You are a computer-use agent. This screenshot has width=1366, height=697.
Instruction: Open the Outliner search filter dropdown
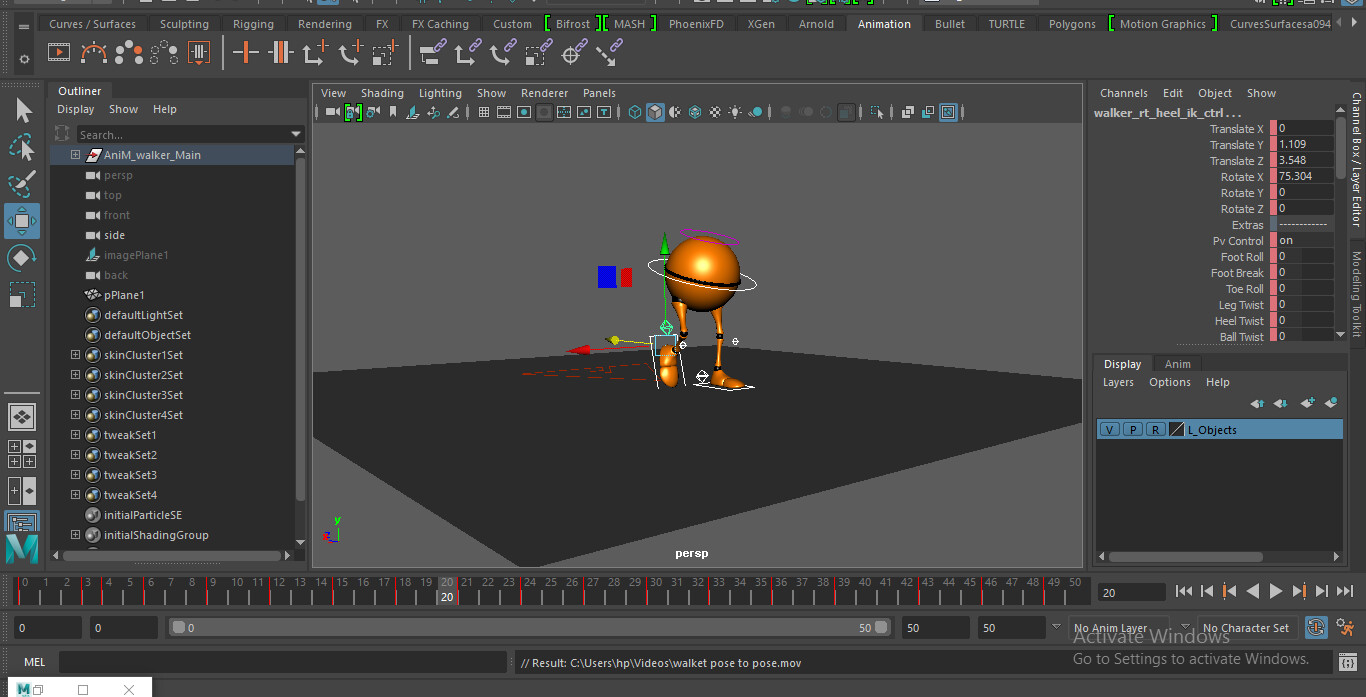[x=296, y=134]
